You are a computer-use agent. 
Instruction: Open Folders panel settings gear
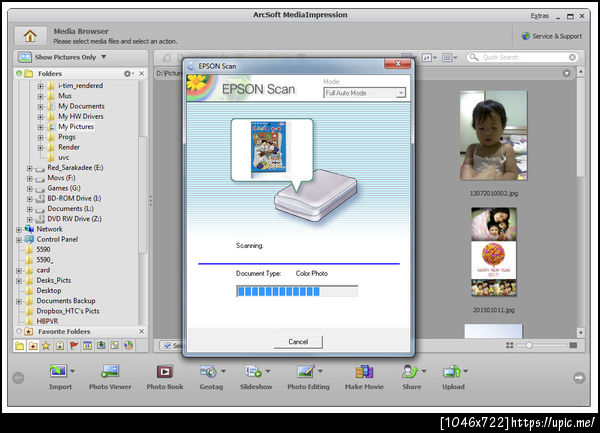[x=128, y=73]
